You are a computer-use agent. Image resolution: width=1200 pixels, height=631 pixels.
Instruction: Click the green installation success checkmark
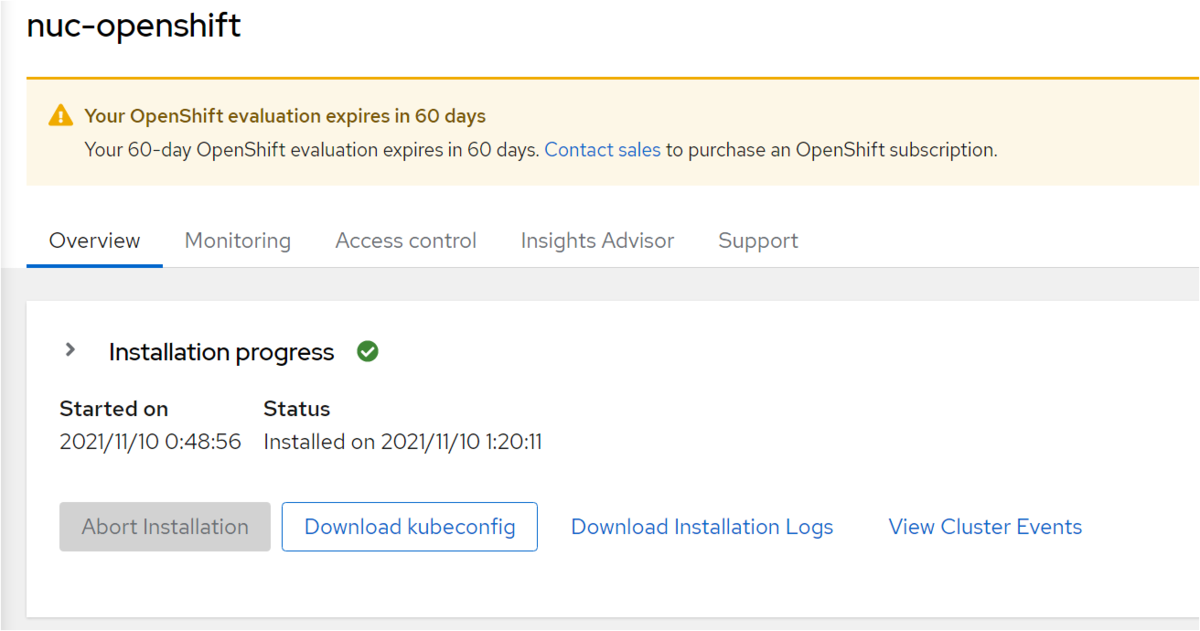click(368, 352)
